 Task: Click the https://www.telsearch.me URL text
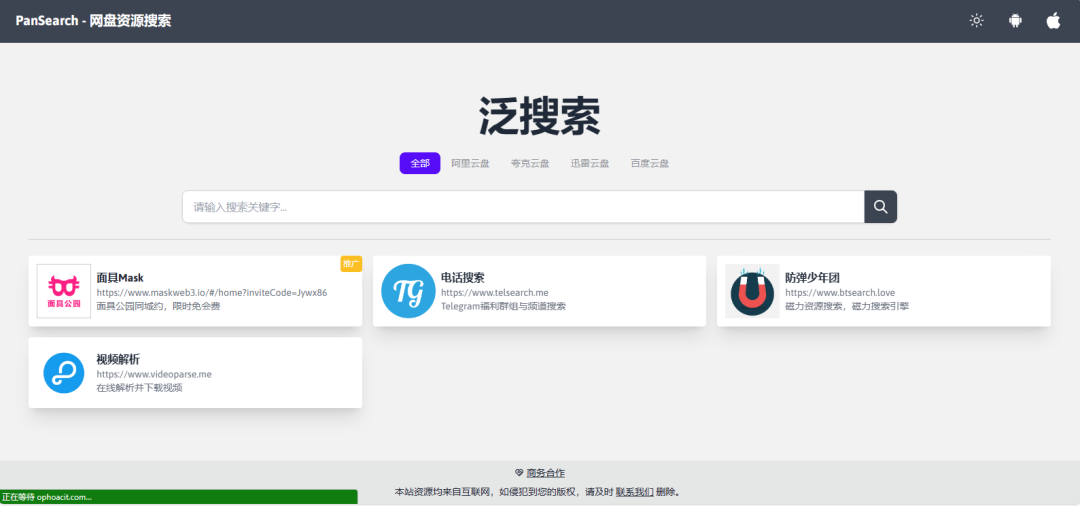[495, 293]
